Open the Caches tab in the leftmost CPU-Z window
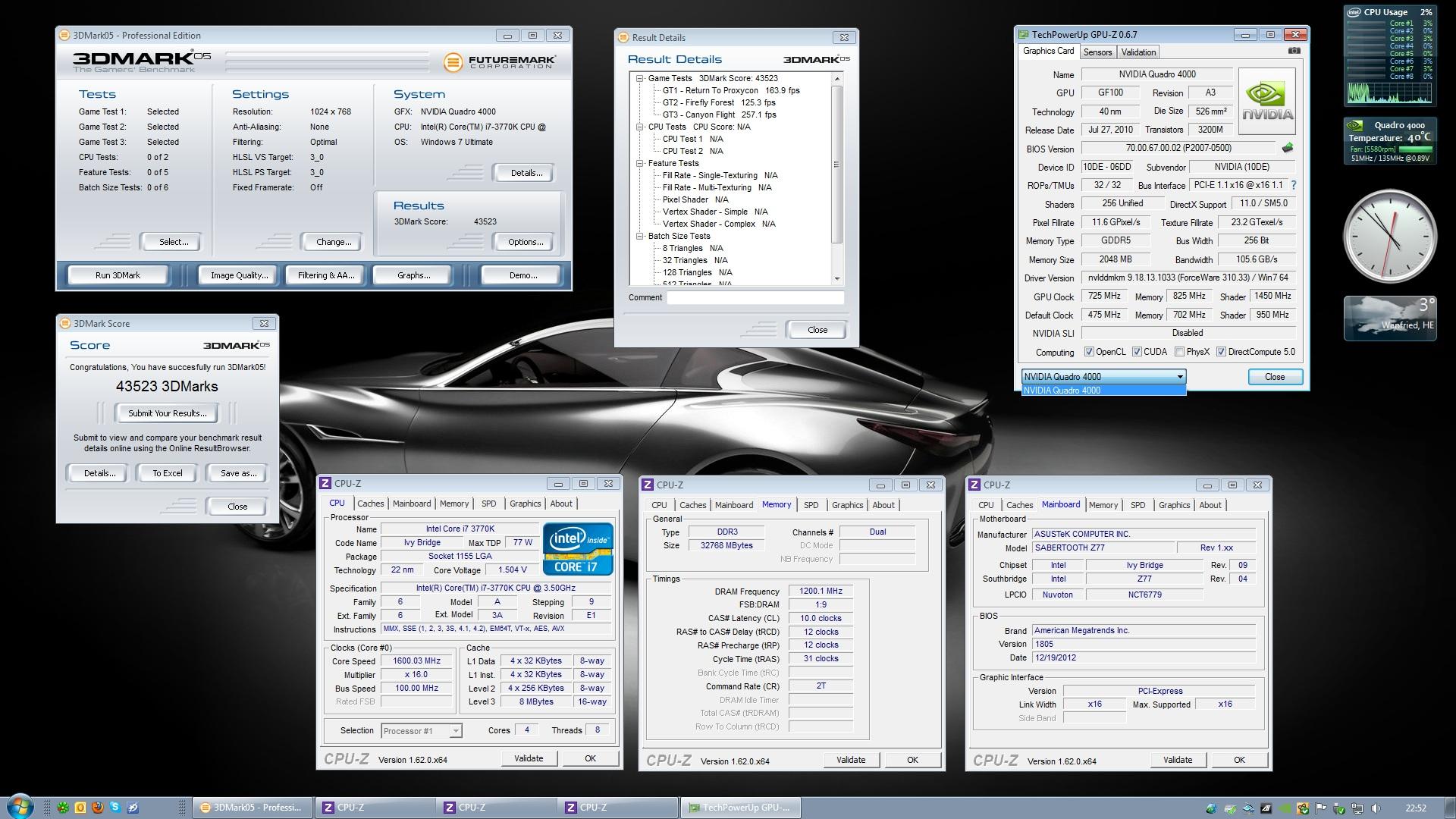This screenshot has height=819, width=1456. (x=370, y=504)
